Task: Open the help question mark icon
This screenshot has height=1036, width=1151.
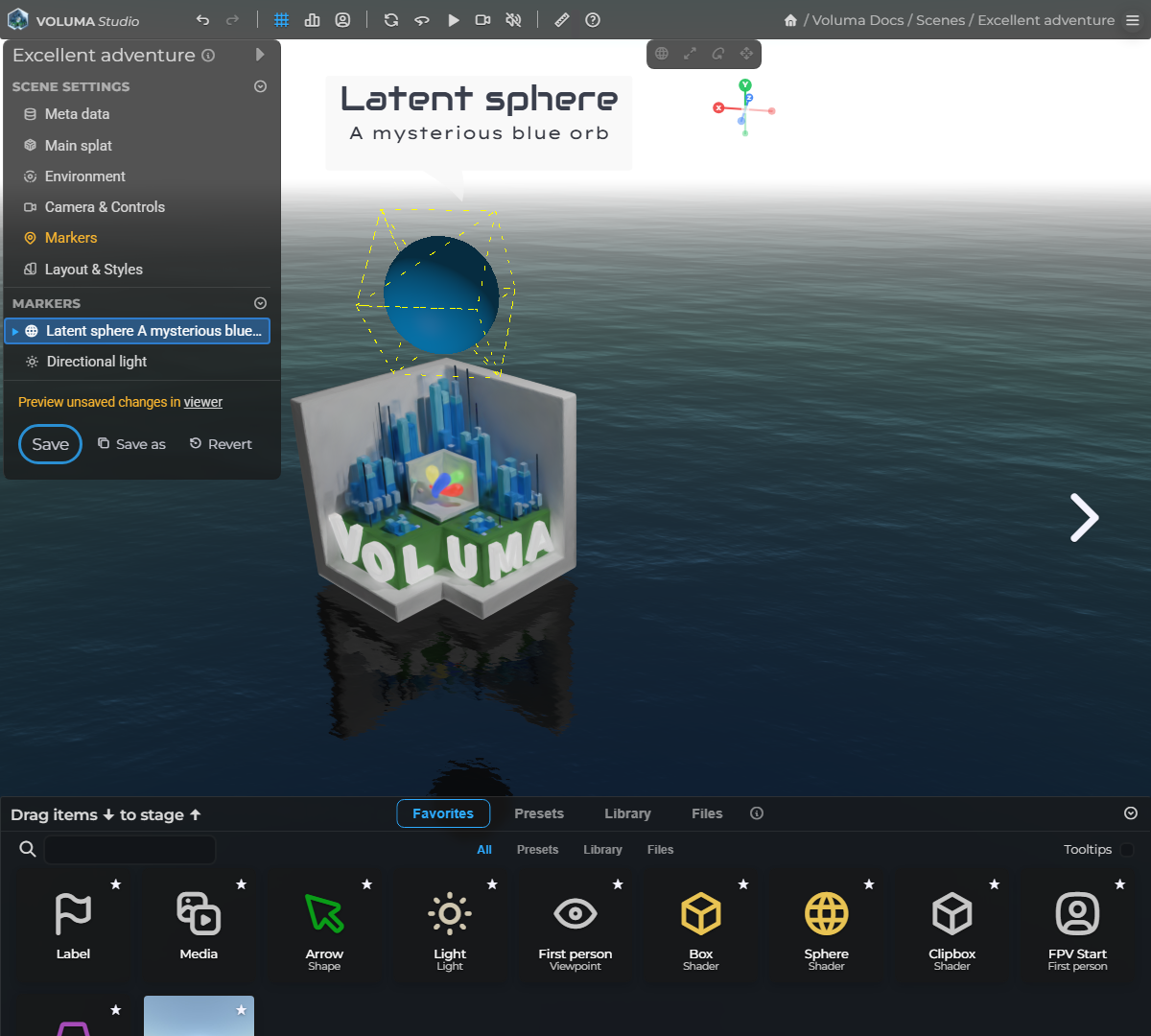Action: pos(593,20)
